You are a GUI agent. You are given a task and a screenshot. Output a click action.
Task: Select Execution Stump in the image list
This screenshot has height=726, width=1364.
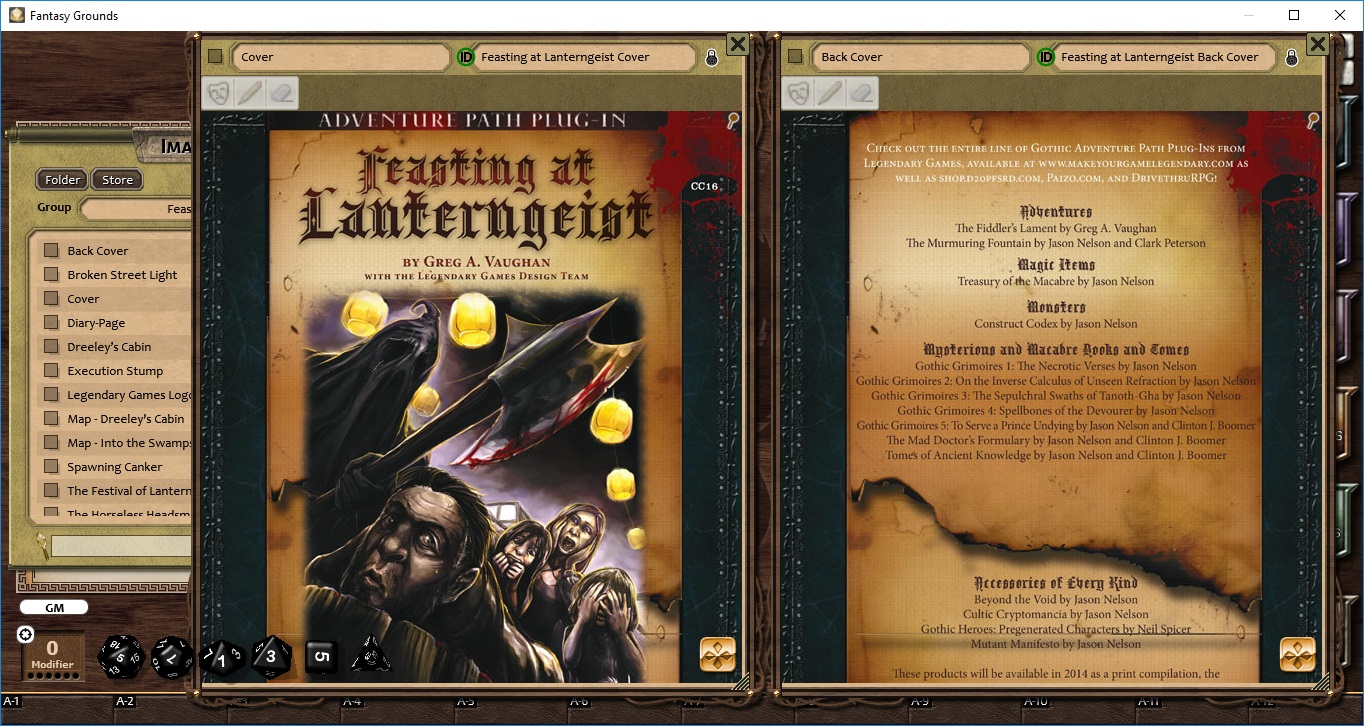point(118,370)
